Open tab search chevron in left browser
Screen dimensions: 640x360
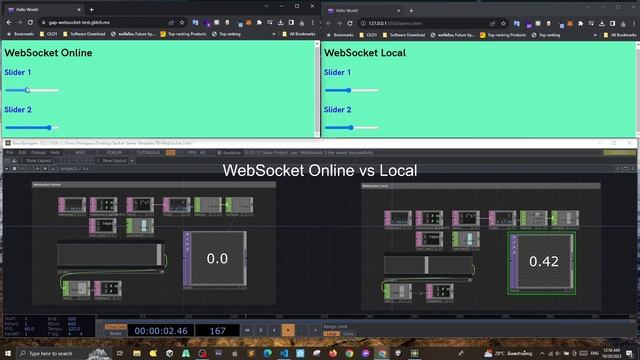[266, 6]
